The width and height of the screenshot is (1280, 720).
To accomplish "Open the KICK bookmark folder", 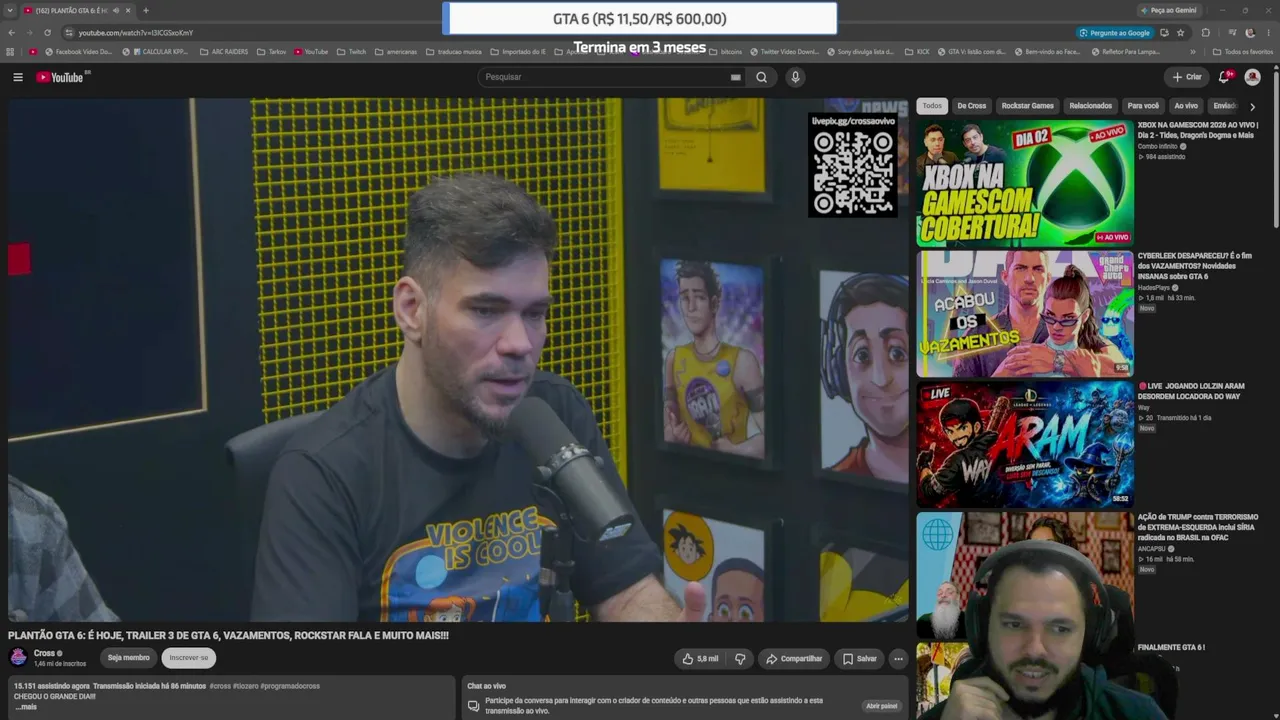I will [917, 52].
